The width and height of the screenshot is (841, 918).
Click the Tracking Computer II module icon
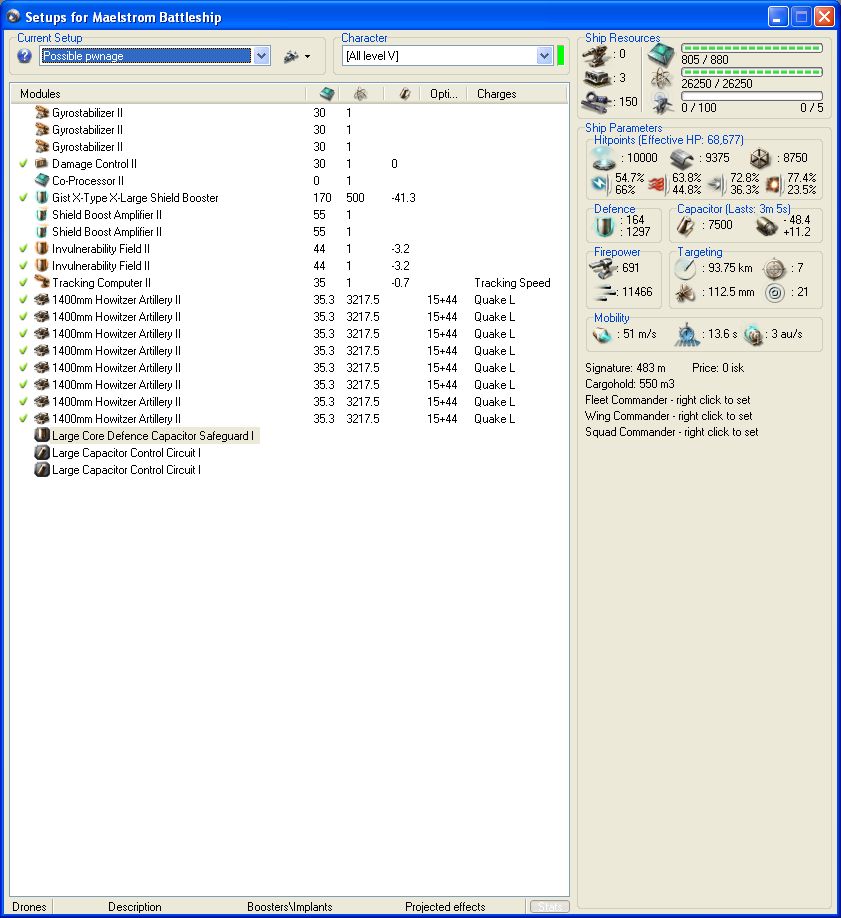42,282
